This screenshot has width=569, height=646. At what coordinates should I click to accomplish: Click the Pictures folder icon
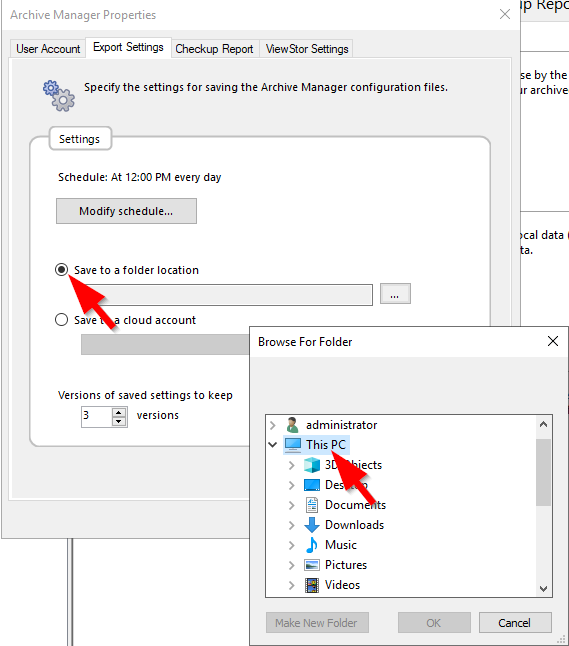coord(312,565)
